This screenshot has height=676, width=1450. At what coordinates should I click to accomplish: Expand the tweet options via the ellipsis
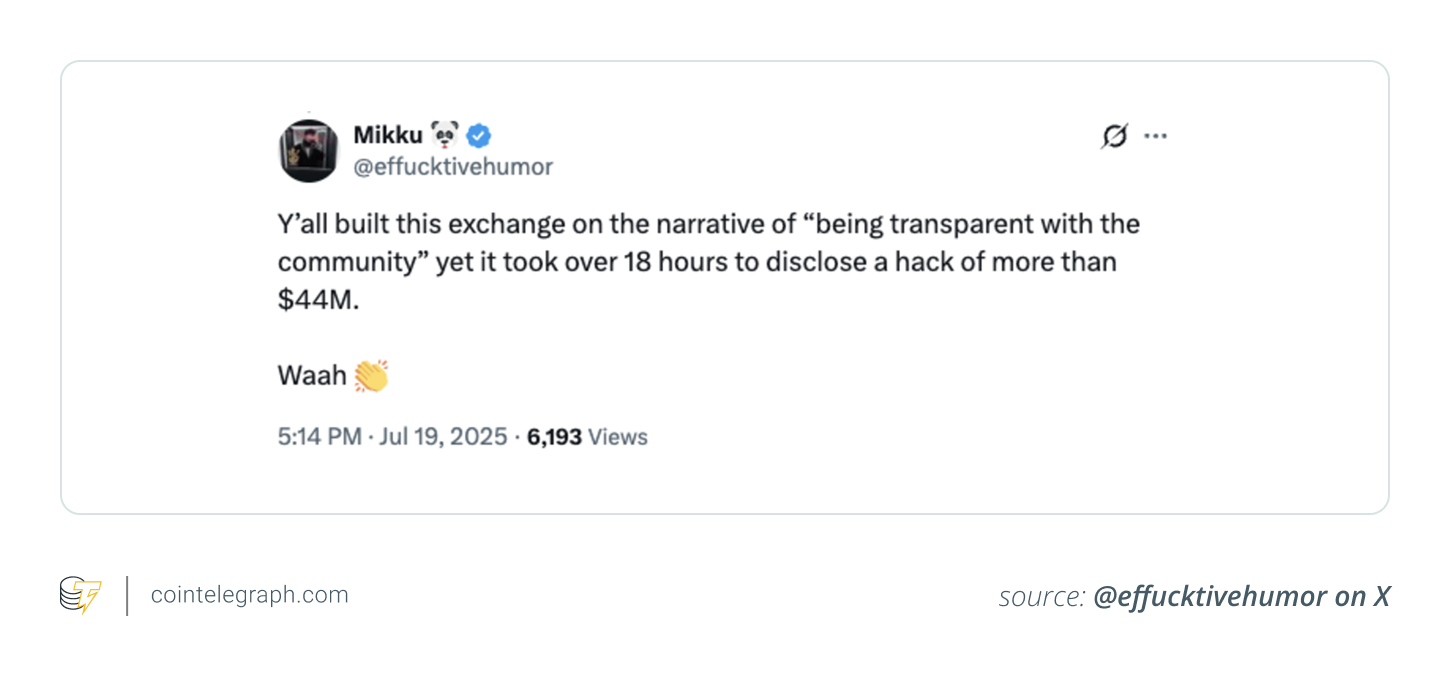click(1156, 134)
